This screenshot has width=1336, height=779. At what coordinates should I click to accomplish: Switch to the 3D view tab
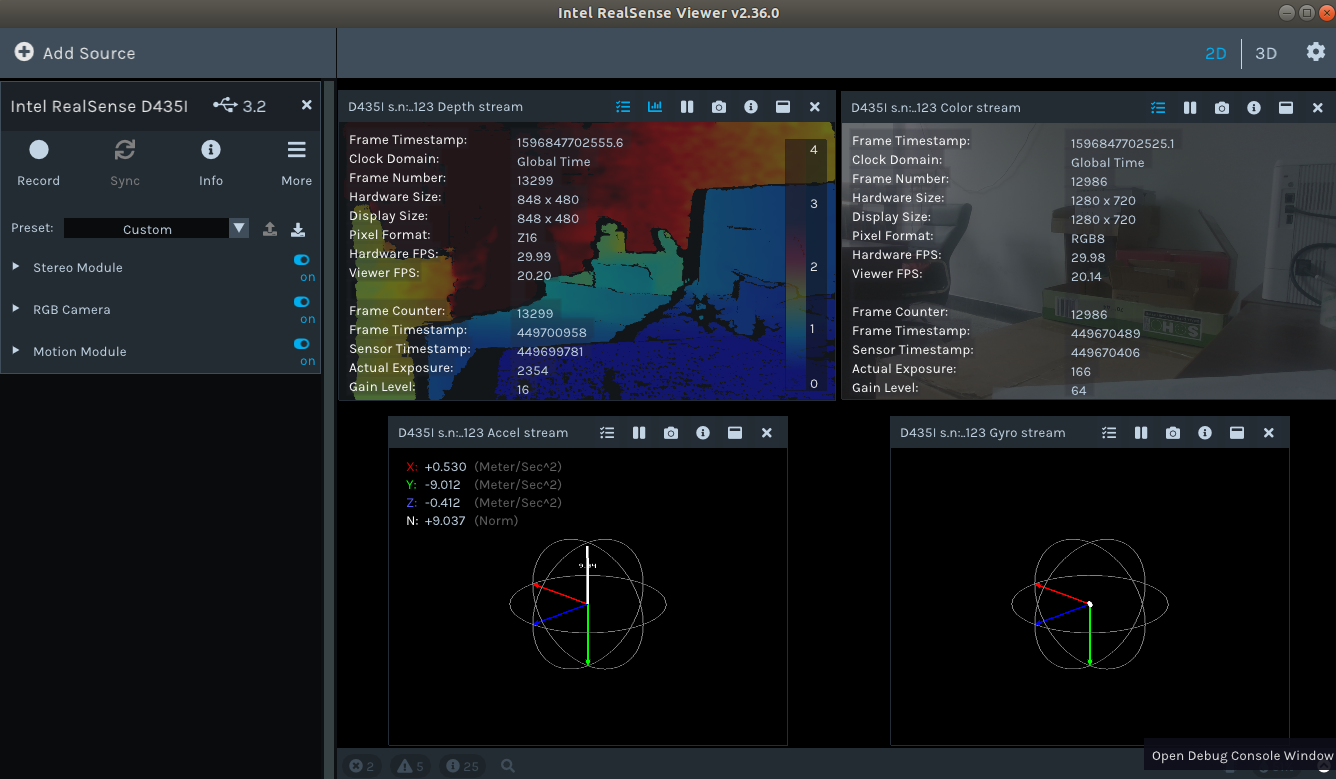click(1266, 52)
